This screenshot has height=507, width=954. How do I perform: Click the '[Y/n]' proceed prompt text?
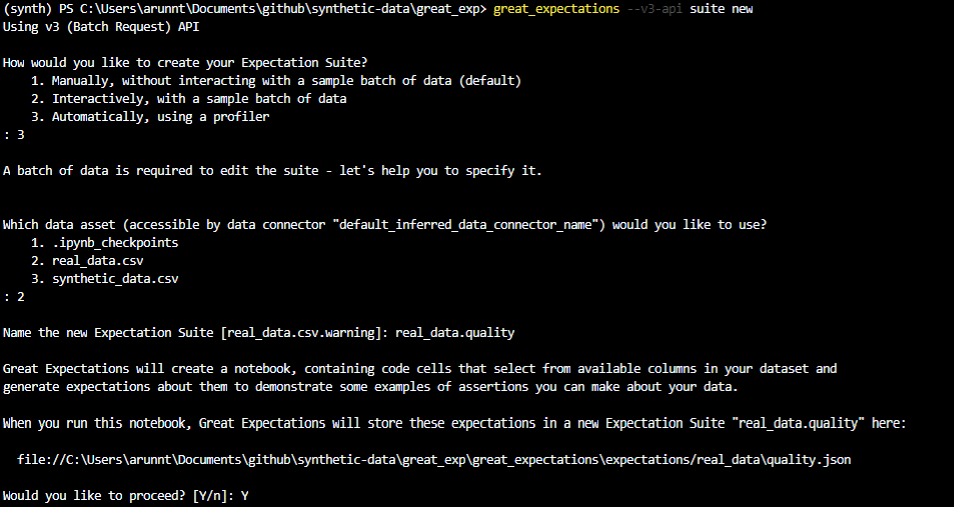(208, 495)
